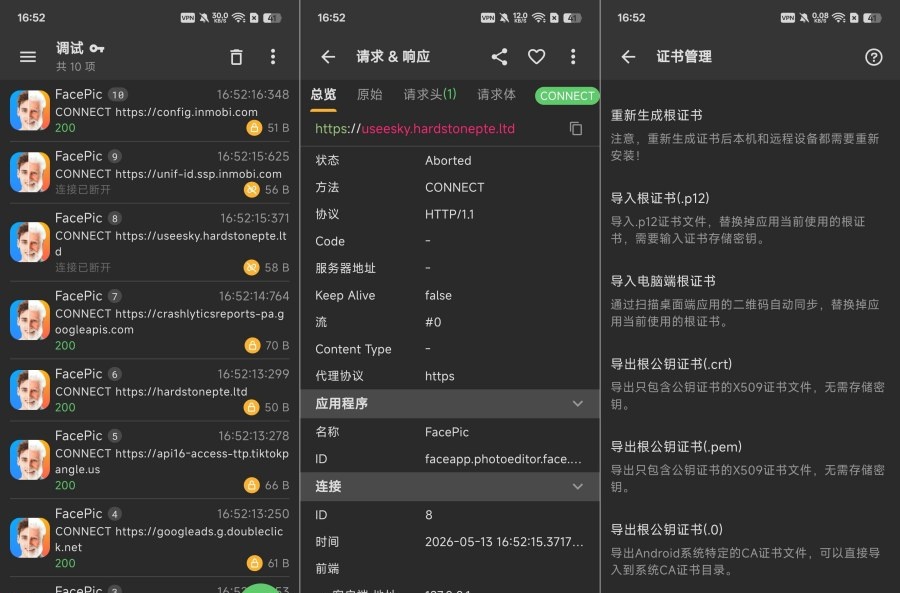Select FacePic application name value

[447, 432]
